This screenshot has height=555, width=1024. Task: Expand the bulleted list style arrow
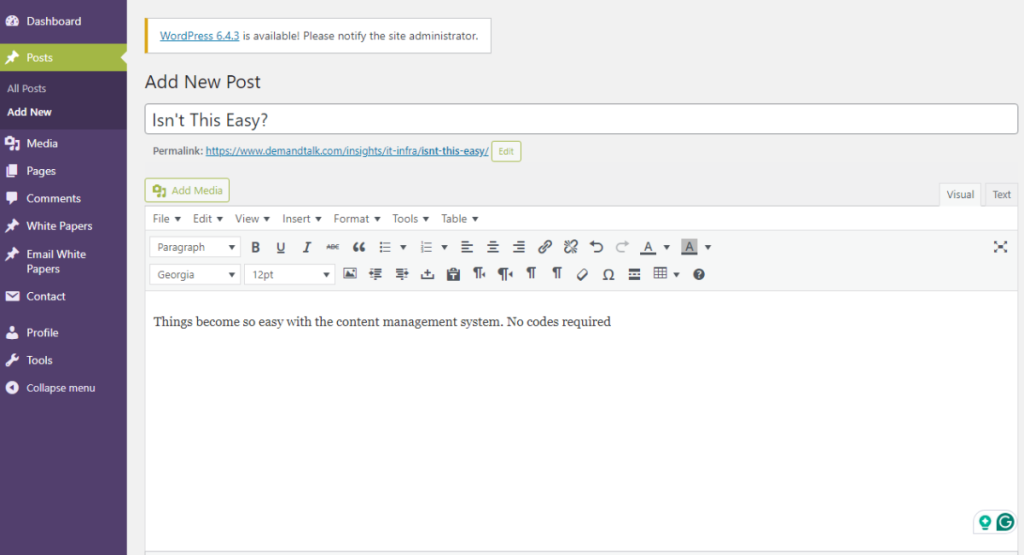(403, 247)
